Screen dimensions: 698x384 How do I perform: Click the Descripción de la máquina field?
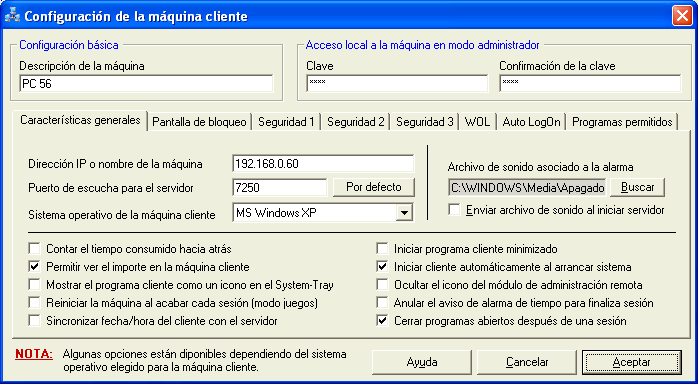[146, 84]
